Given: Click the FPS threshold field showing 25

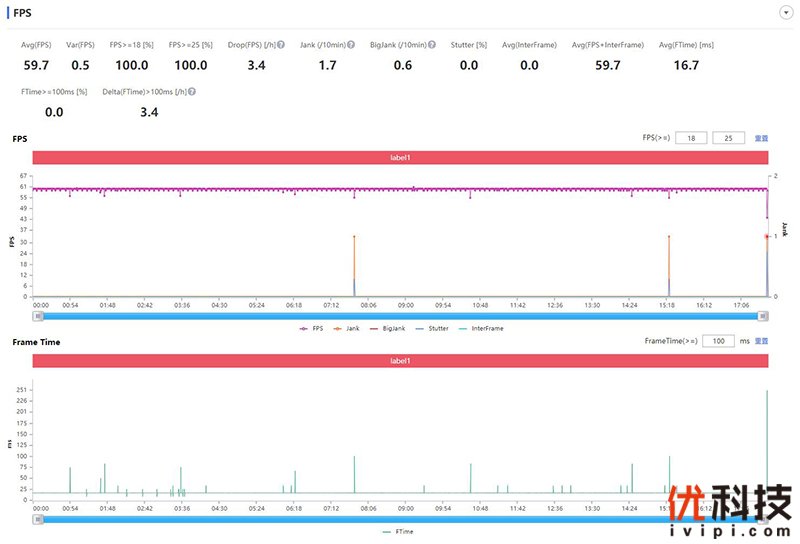Looking at the screenshot, I should coord(728,138).
